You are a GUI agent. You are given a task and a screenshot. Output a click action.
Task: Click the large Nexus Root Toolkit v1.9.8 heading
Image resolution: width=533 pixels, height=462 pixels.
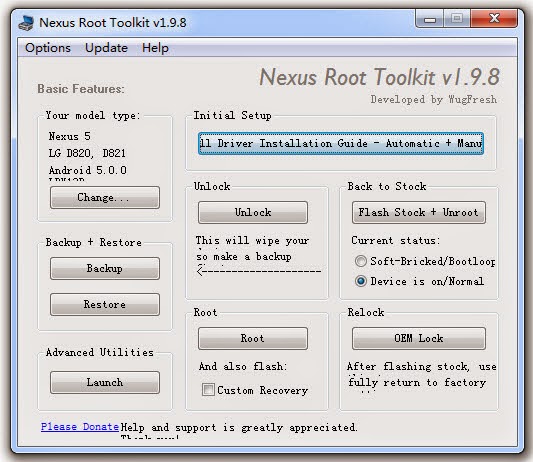coord(379,77)
